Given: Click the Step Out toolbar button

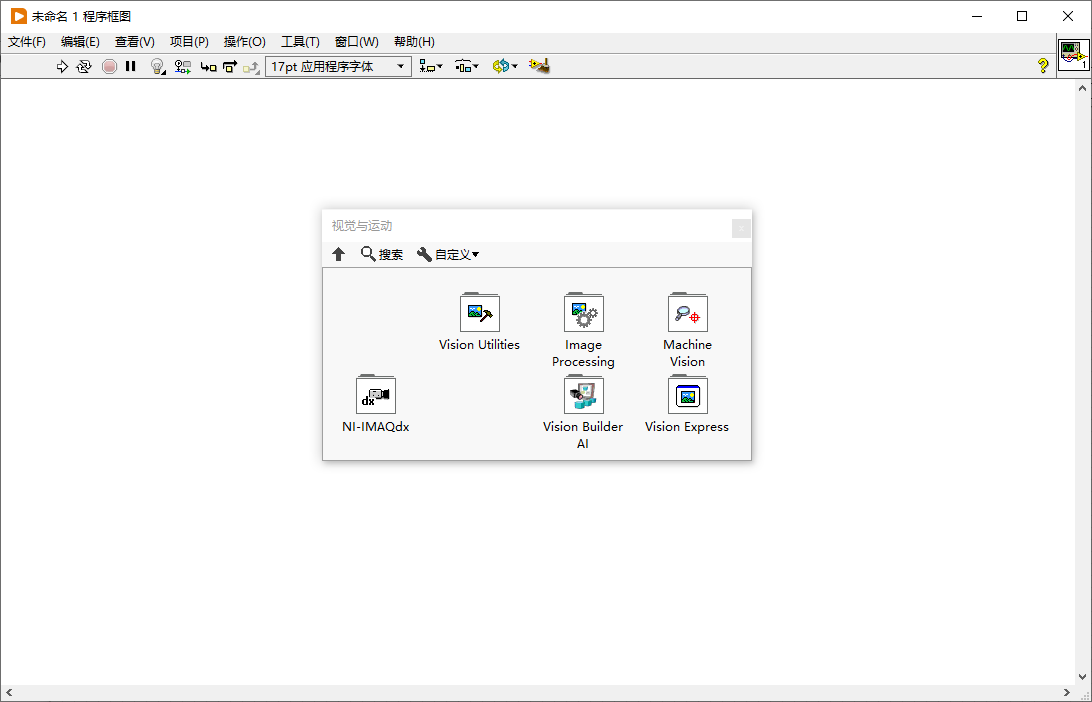Looking at the screenshot, I should pos(251,67).
